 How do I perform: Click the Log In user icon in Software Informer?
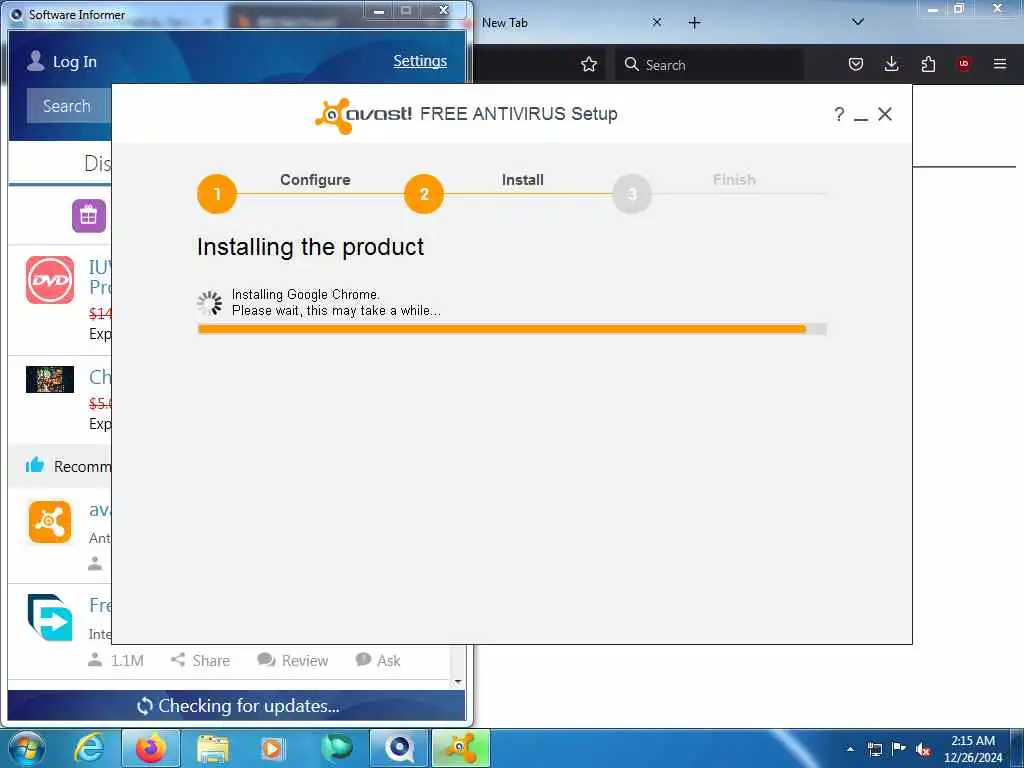[x=36, y=61]
